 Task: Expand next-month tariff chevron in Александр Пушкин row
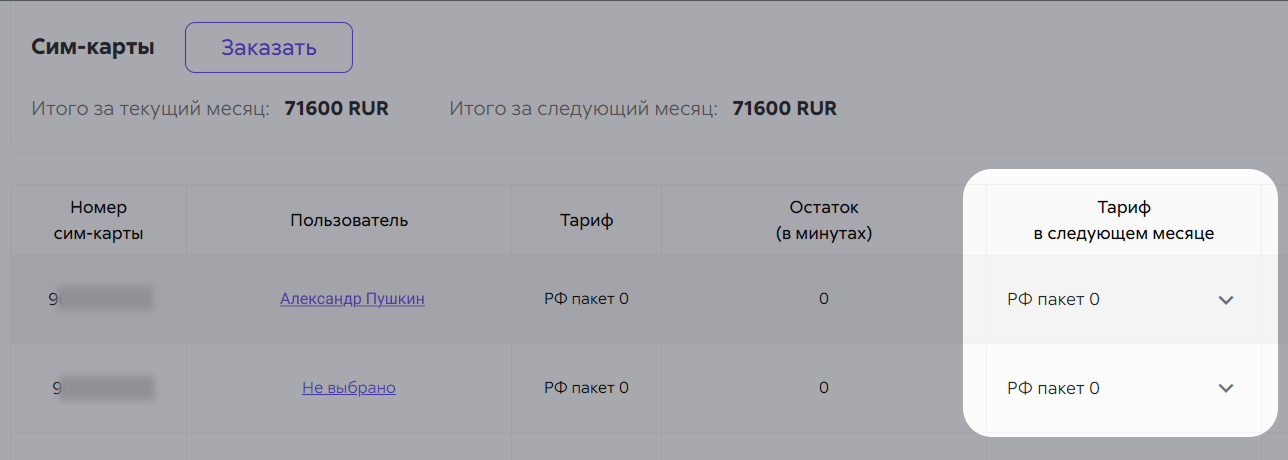[1226, 300]
